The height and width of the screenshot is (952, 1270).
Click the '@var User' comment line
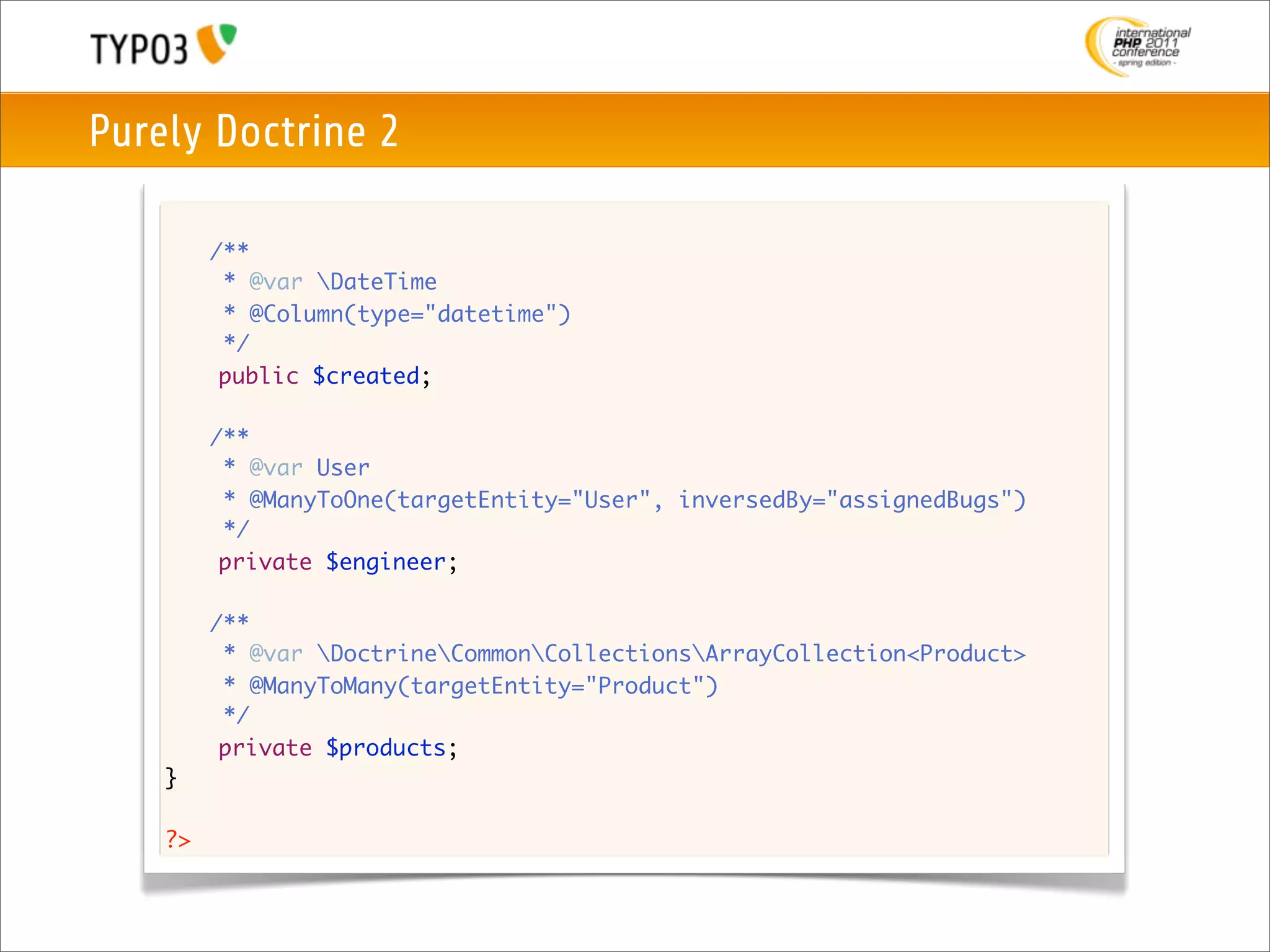click(296, 468)
